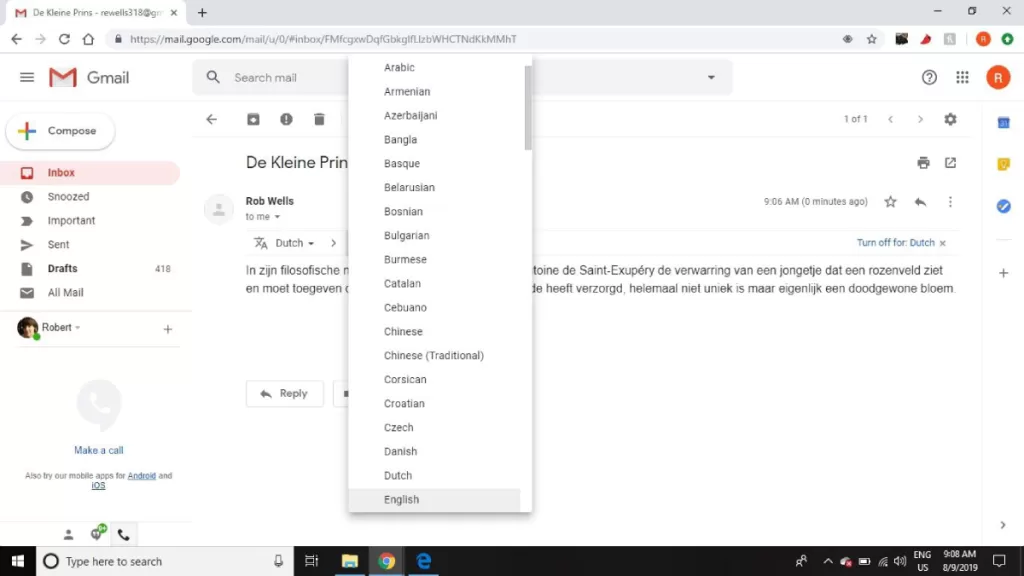Open search options dropdown arrow
1024x576 pixels.
[x=711, y=78]
